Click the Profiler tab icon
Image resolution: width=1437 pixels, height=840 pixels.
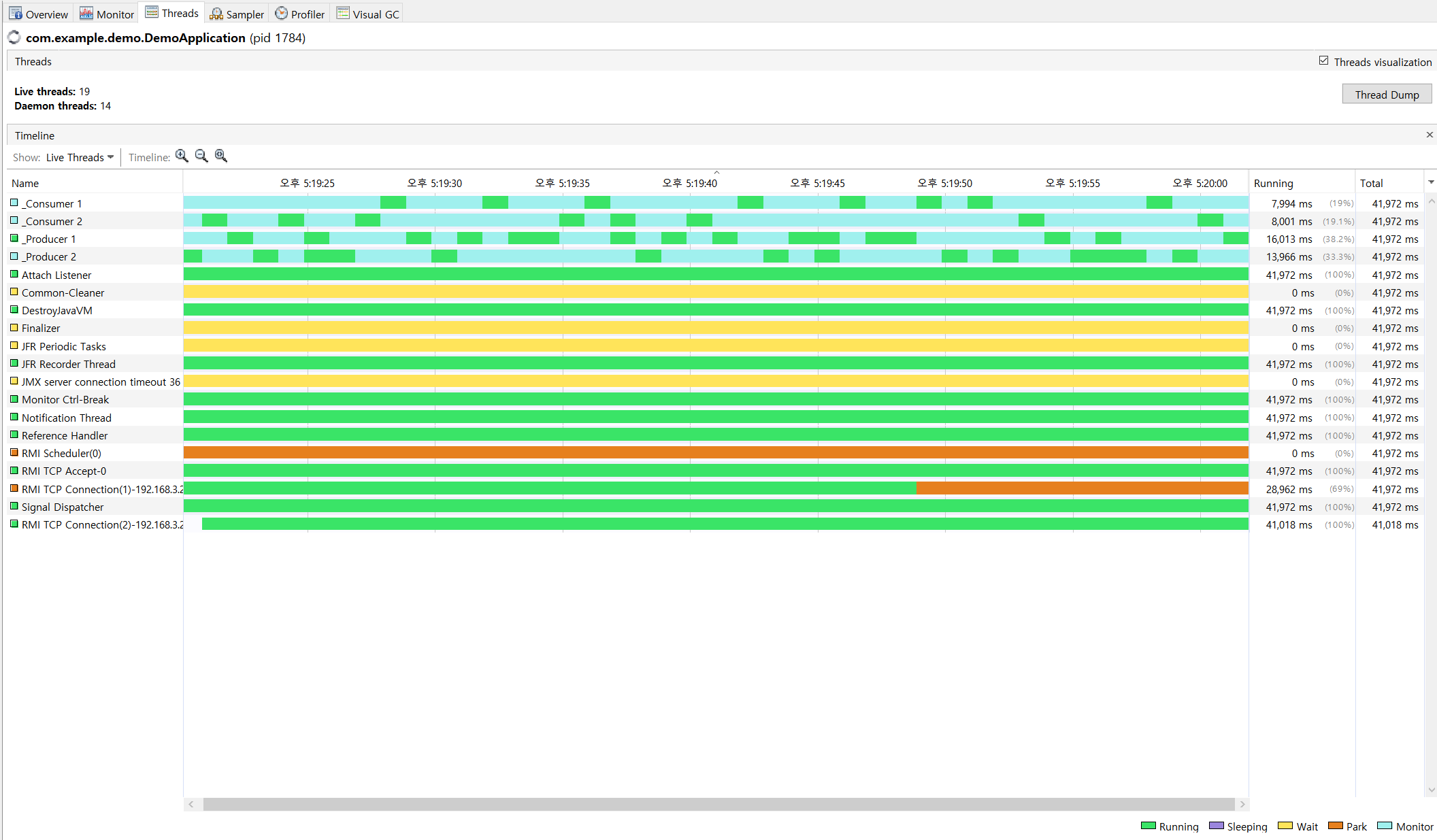tap(281, 14)
